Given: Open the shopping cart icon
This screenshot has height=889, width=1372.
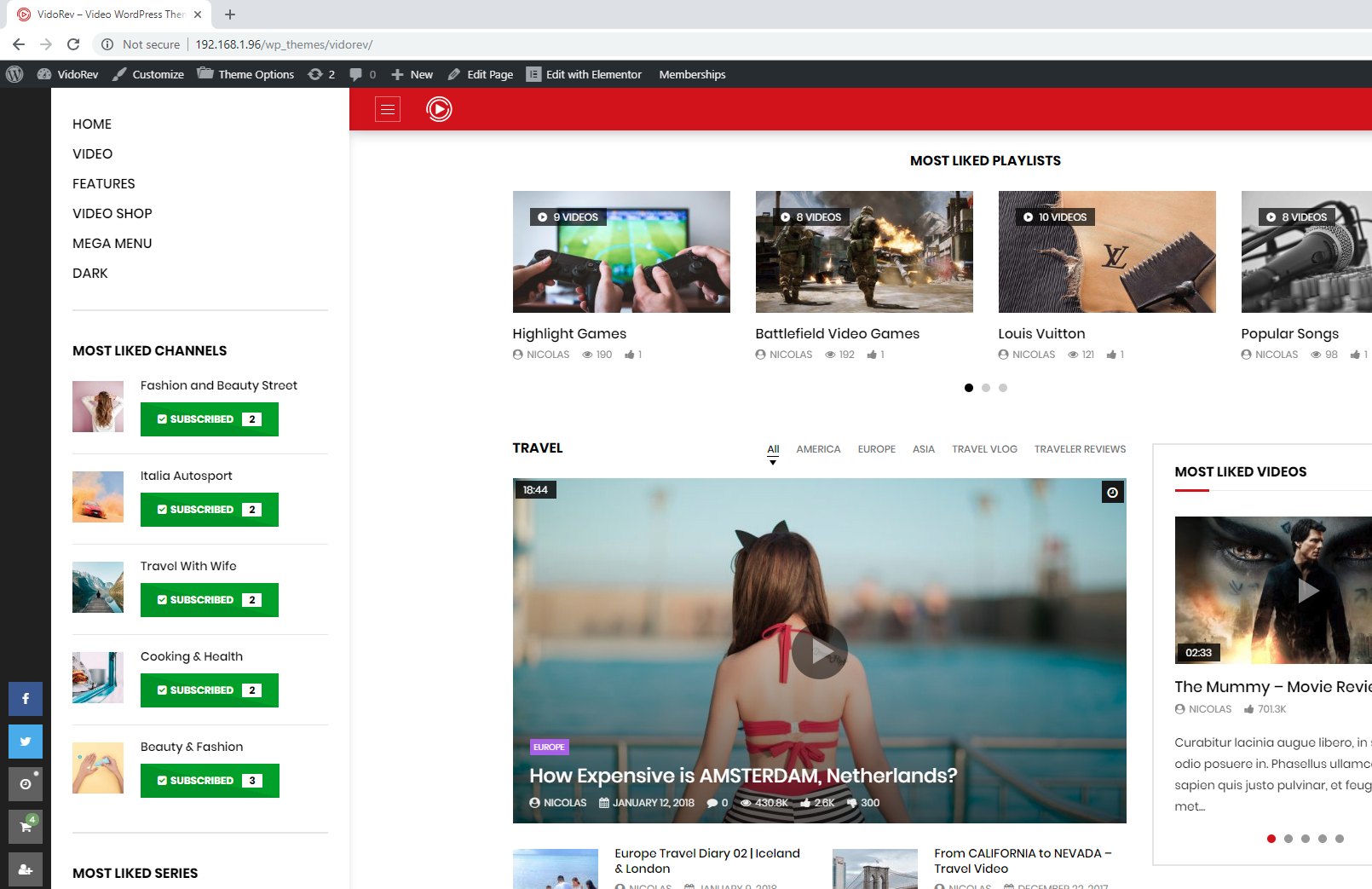Looking at the screenshot, I should pyautogui.click(x=26, y=827).
